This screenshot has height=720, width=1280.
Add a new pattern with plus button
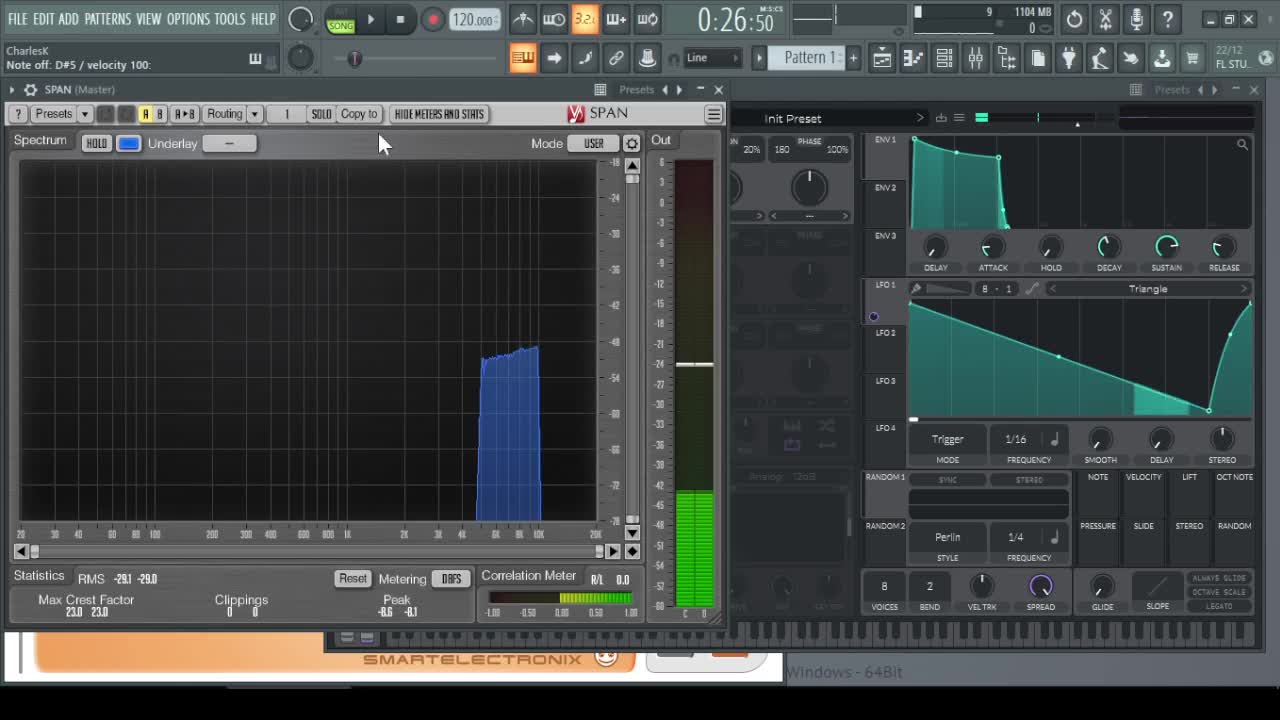(853, 58)
